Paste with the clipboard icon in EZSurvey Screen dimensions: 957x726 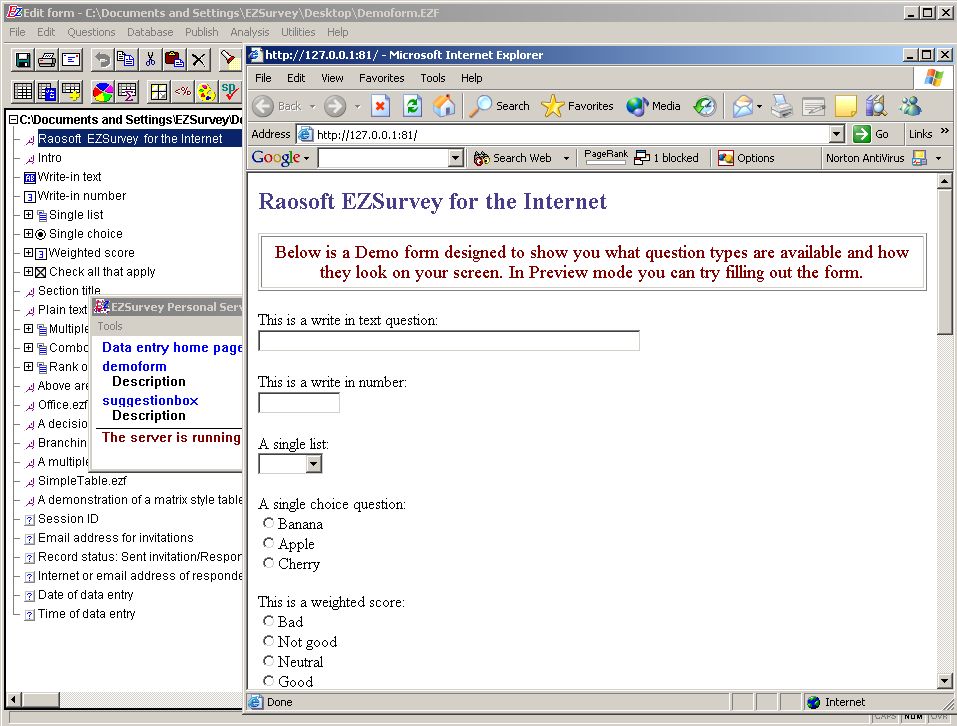tap(174, 60)
